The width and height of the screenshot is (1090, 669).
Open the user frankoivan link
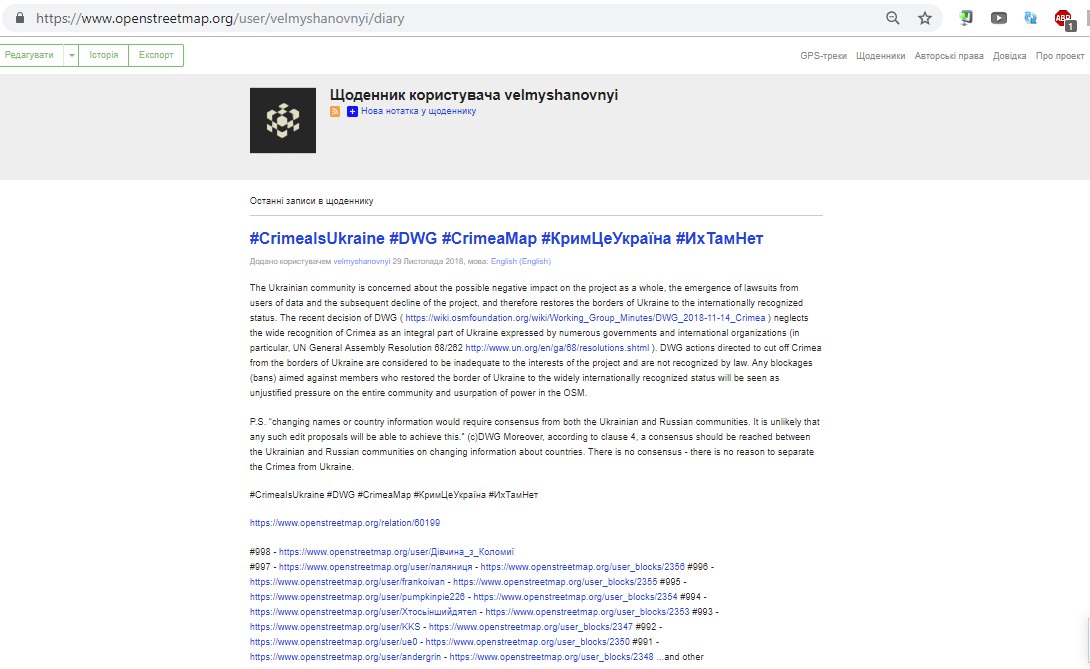(x=347, y=582)
